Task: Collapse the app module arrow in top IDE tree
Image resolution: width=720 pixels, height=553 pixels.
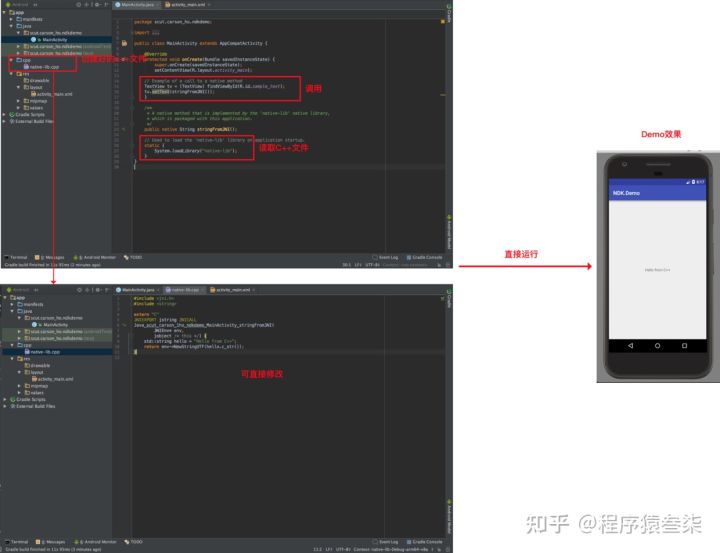Action: pyautogui.click(x=5, y=12)
